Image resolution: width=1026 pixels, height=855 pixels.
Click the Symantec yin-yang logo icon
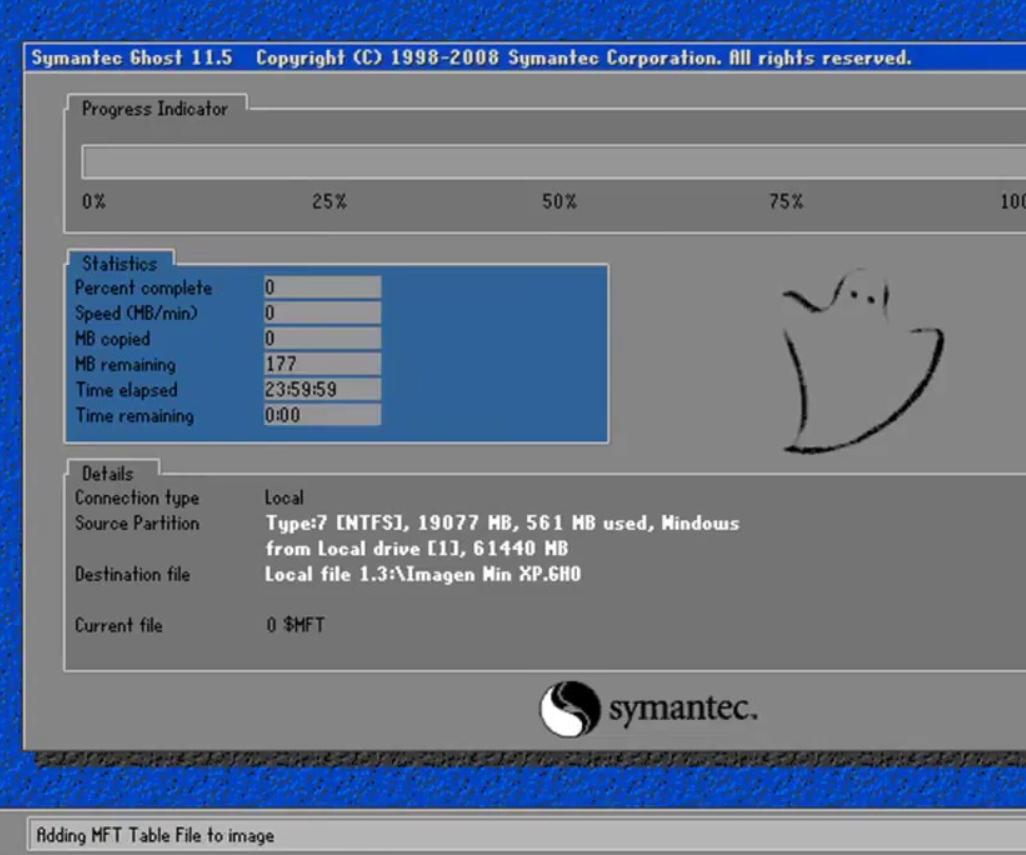click(x=569, y=709)
